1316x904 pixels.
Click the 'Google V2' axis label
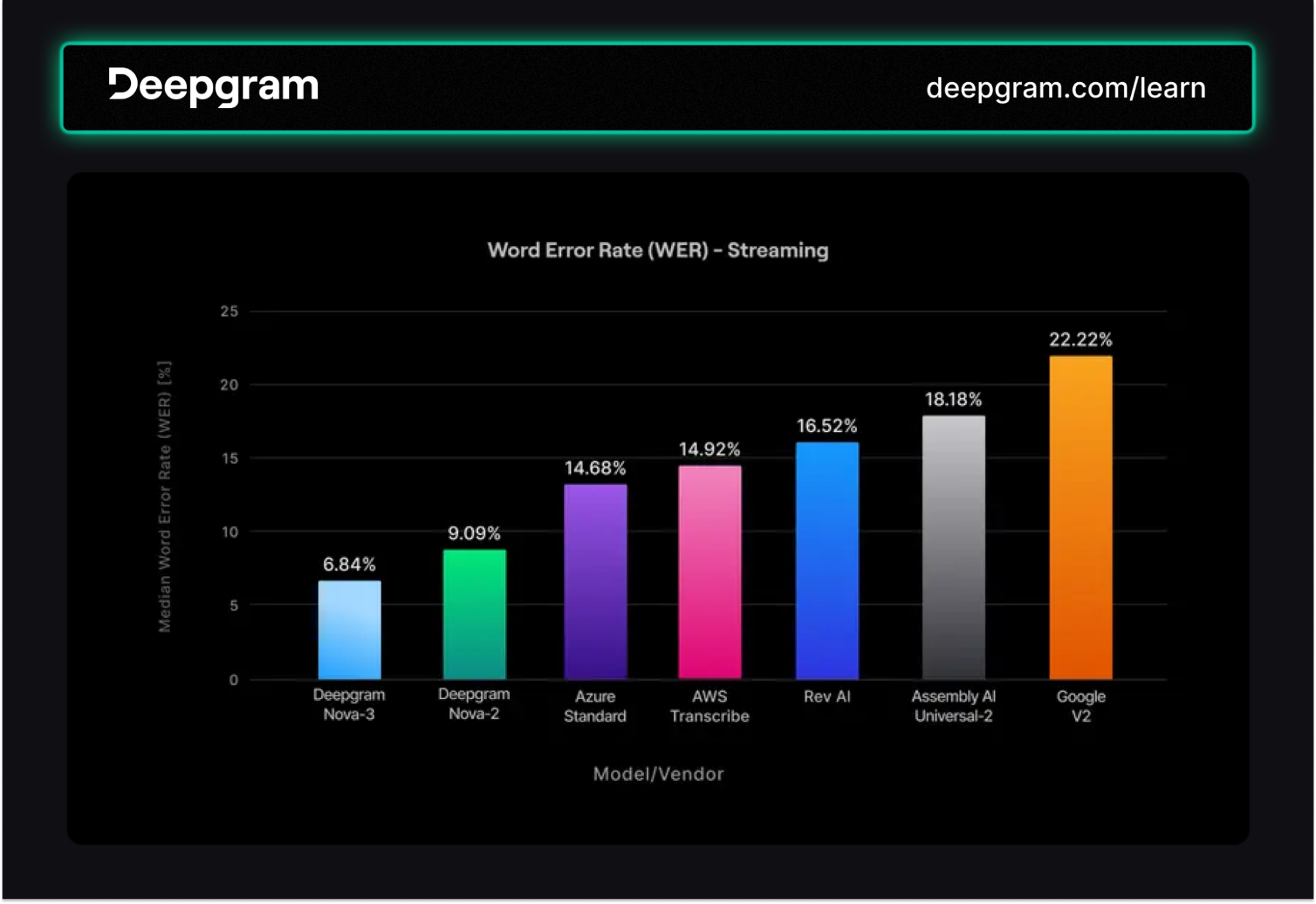click(x=1081, y=706)
